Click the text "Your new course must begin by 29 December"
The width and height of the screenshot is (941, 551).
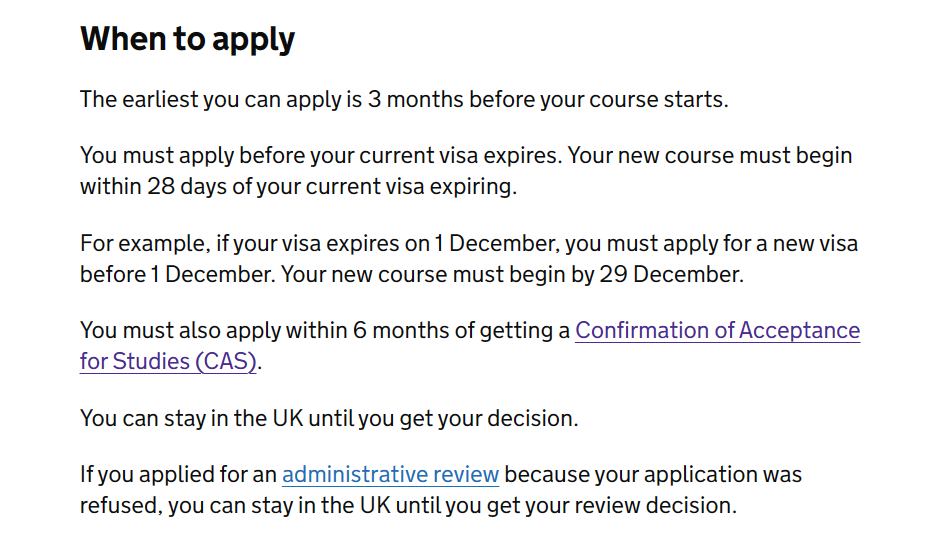512,274
